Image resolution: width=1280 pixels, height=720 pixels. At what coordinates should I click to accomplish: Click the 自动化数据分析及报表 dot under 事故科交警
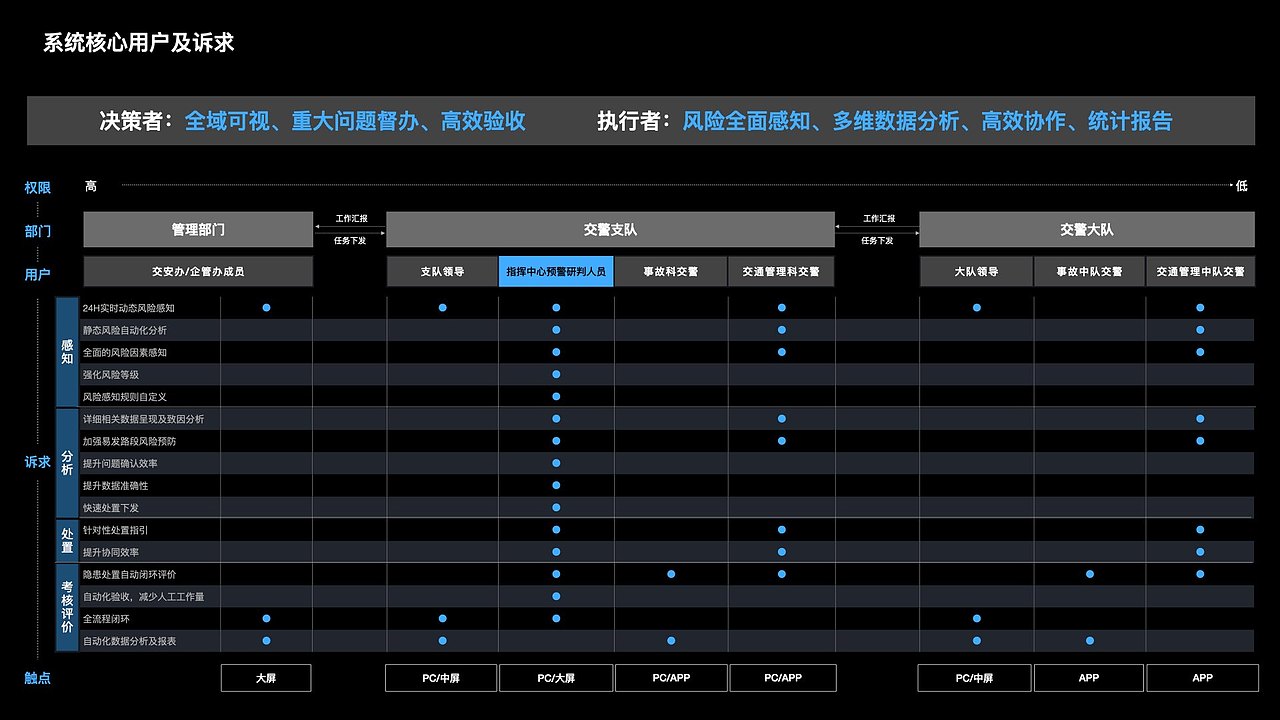[671, 640]
